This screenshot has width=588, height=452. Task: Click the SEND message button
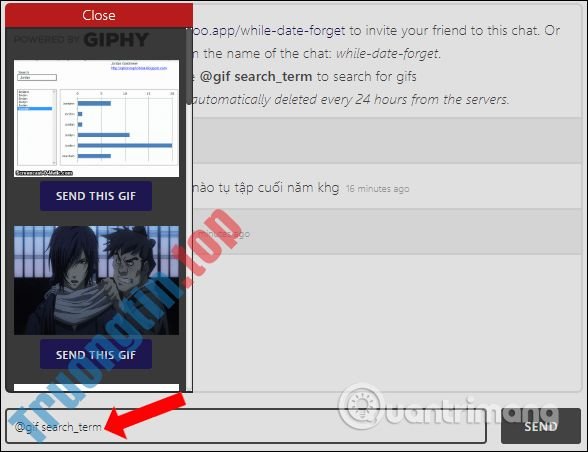pos(540,426)
